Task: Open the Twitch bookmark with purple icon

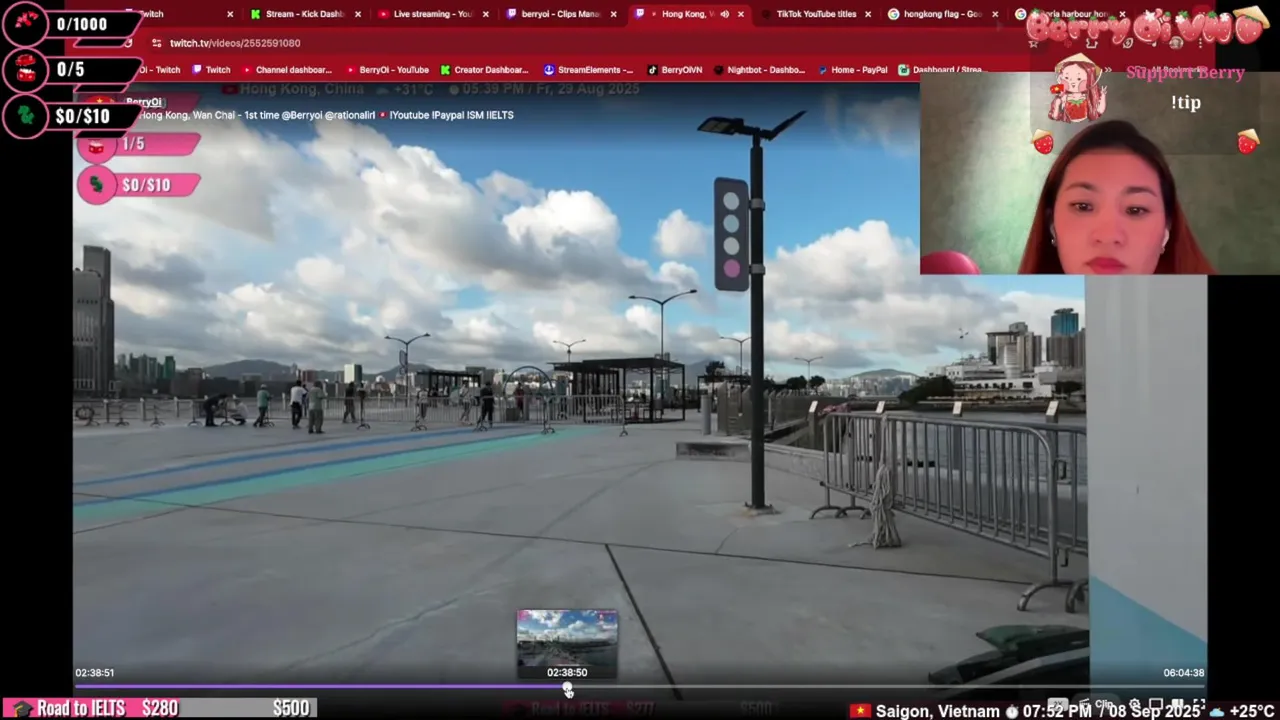Action: pos(211,70)
